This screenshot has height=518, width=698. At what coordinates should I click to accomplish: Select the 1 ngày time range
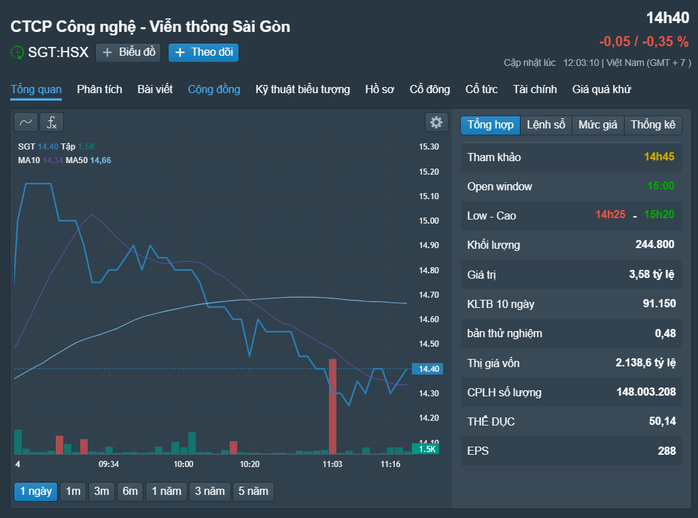click(36, 492)
